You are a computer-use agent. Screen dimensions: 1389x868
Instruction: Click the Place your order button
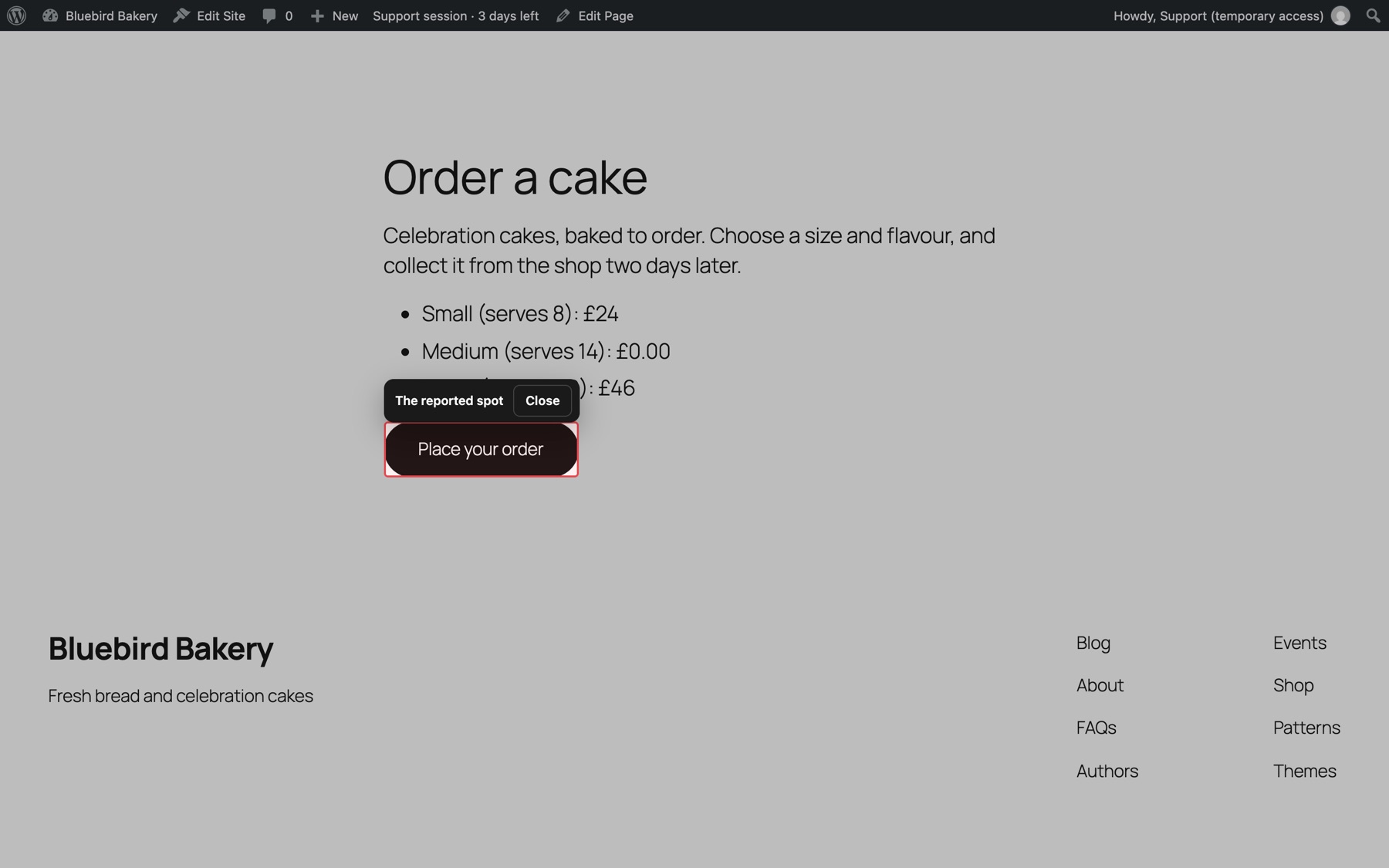(x=481, y=449)
